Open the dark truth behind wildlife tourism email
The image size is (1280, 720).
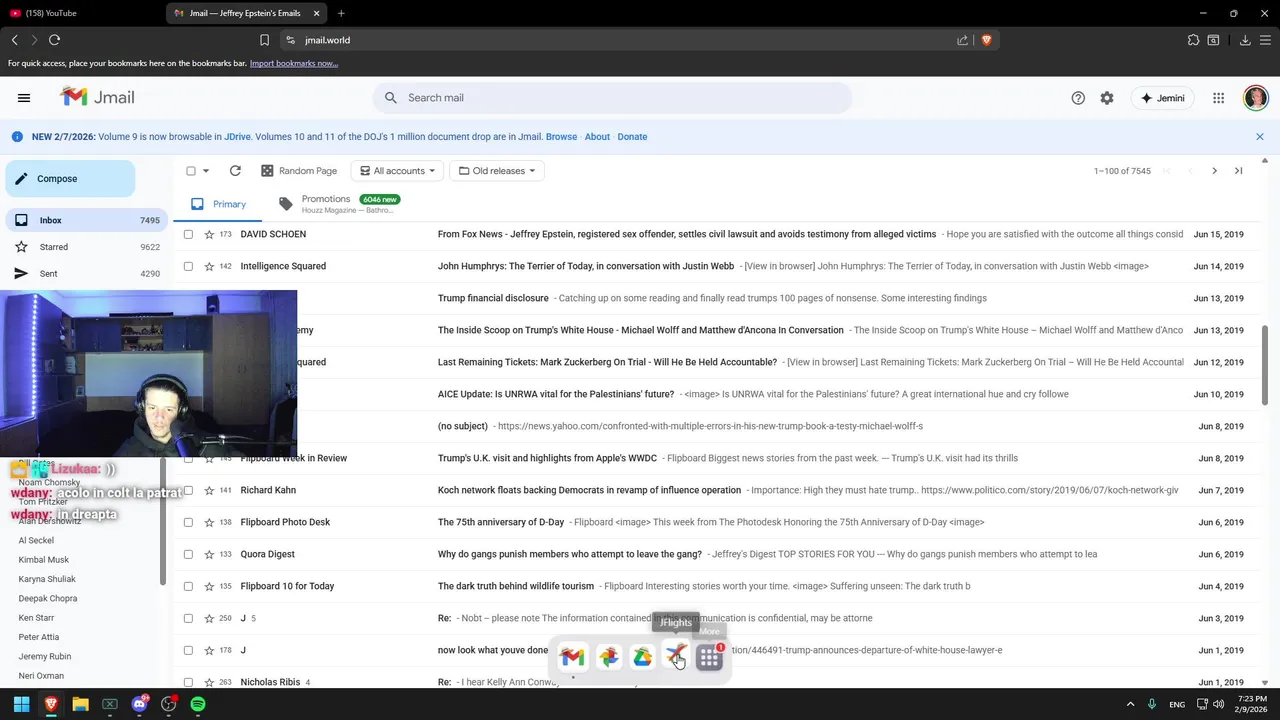point(718,586)
